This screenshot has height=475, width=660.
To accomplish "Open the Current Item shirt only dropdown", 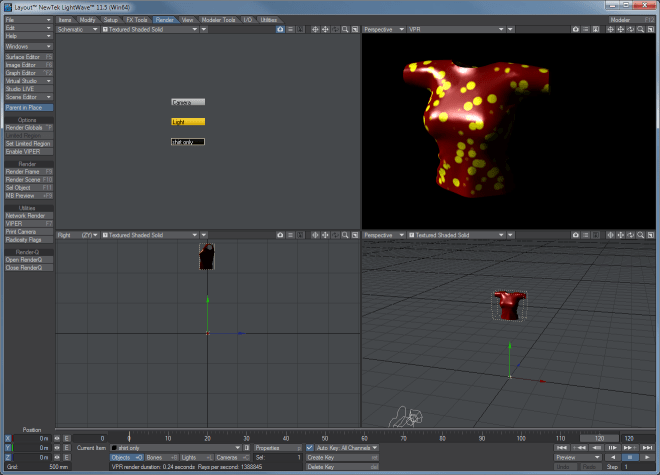I will 176,448.
